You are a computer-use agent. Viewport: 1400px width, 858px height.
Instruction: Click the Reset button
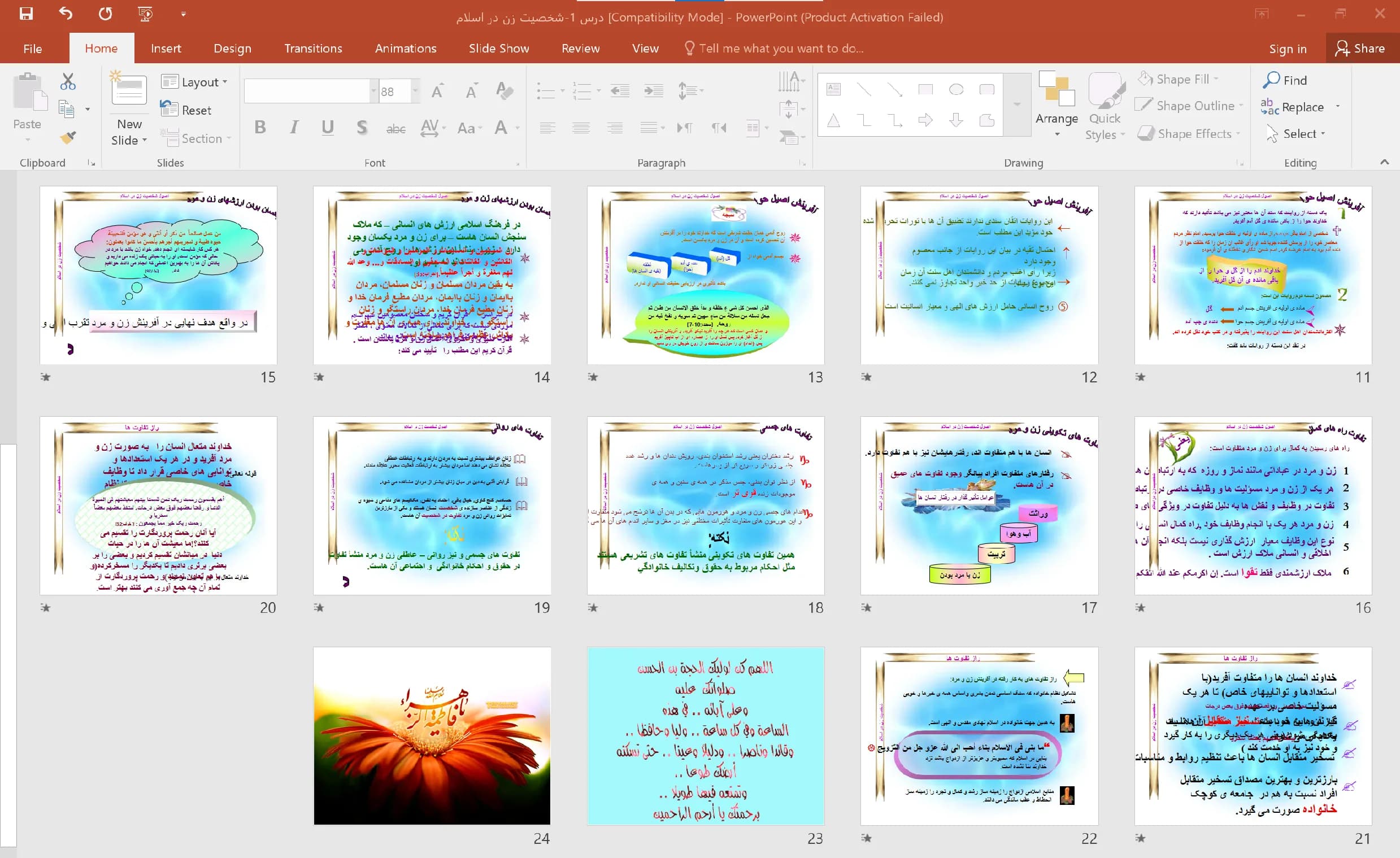point(186,110)
